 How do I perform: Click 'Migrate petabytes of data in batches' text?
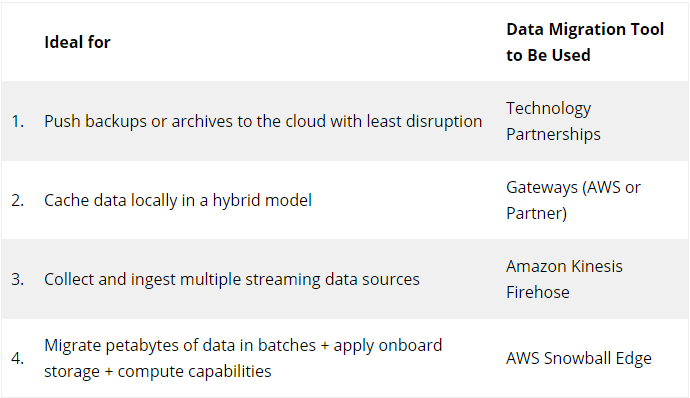point(180,345)
